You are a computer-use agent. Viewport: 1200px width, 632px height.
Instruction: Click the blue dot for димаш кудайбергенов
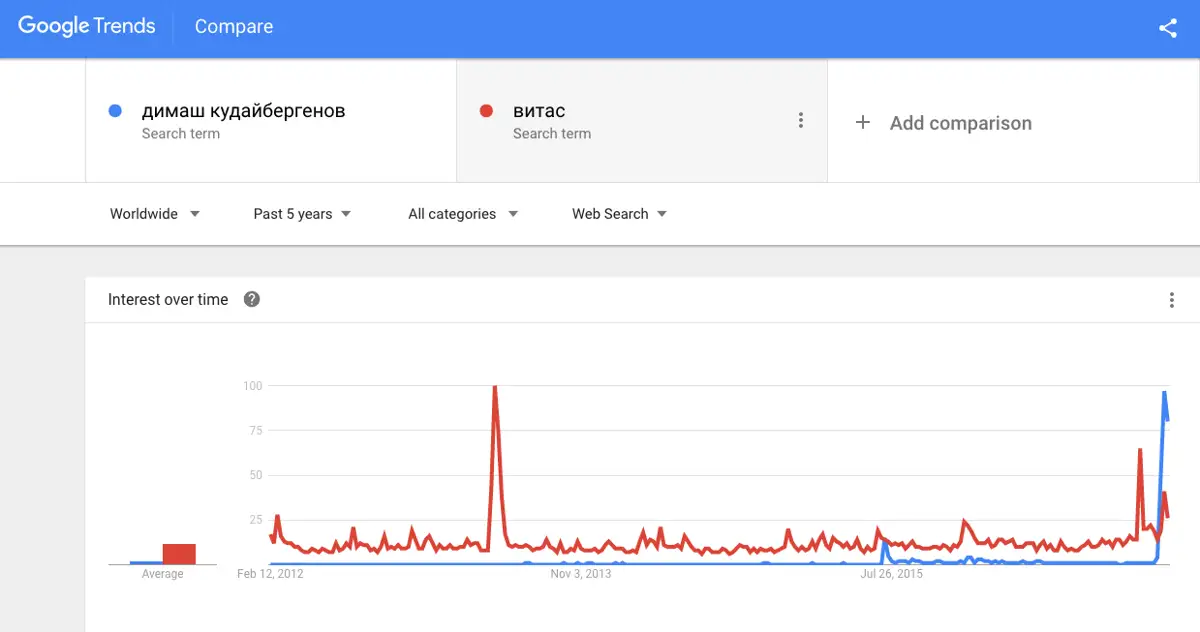[x=115, y=111]
